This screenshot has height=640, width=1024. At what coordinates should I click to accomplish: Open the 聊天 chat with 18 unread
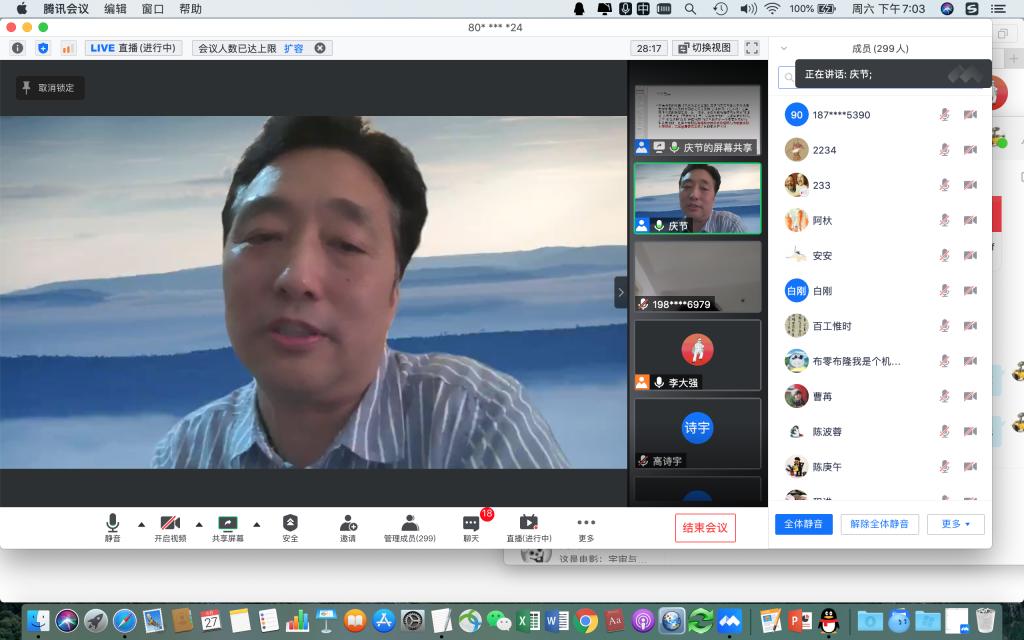(471, 526)
